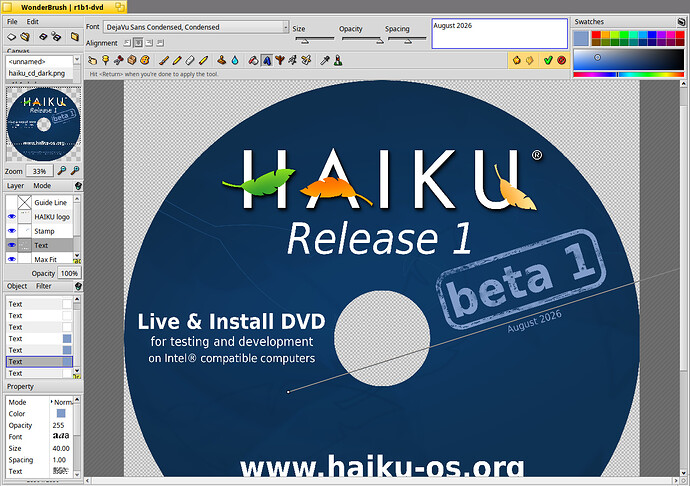Zoom in with right magnifier icon
690x486 pixels.
pos(75,170)
